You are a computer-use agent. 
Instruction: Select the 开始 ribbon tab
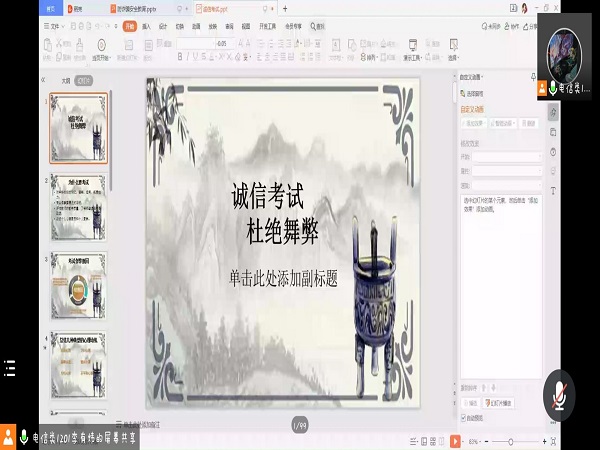[129, 27]
